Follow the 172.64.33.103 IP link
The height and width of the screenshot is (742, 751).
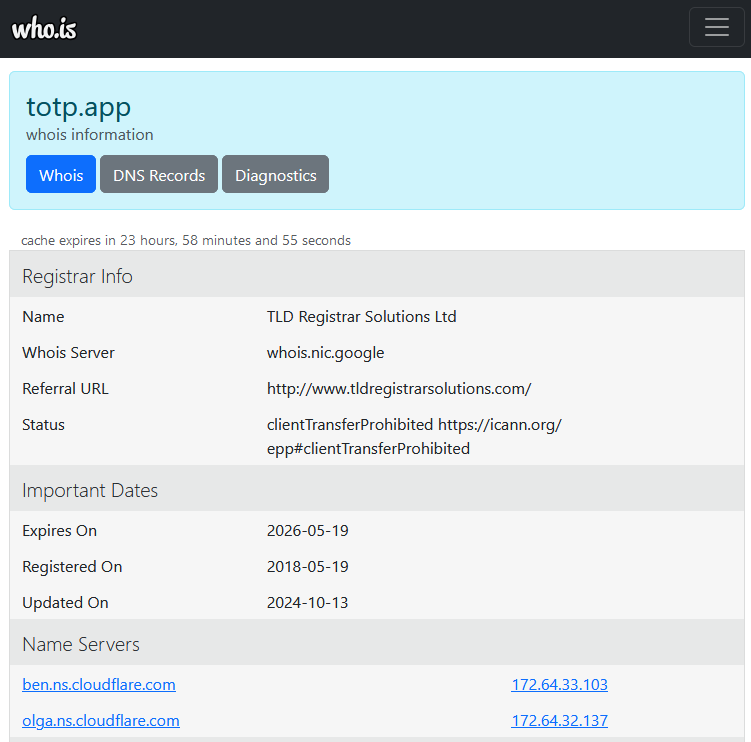pyautogui.click(x=559, y=685)
